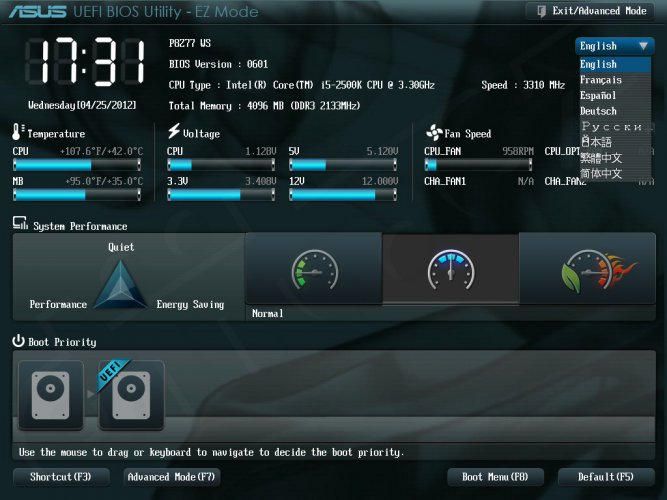Select the first hard disk boot device
This screenshot has height=500, width=667.
click(51, 395)
